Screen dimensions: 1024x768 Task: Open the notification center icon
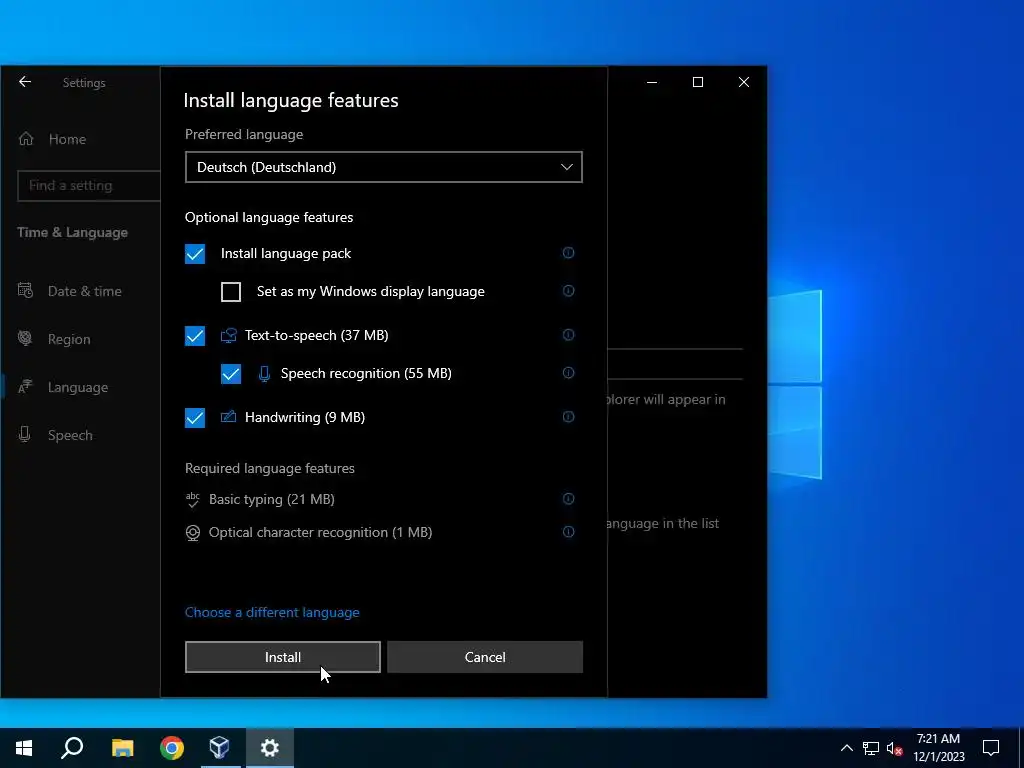[x=991, y=748]
